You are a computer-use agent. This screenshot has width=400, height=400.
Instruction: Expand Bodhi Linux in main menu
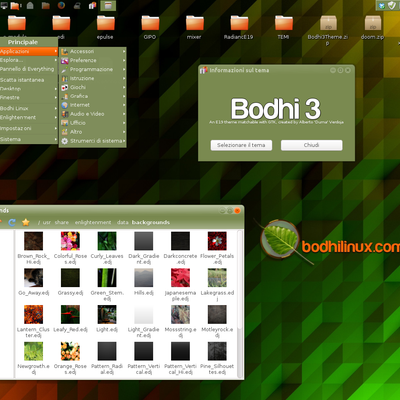[x=29, y=108]
